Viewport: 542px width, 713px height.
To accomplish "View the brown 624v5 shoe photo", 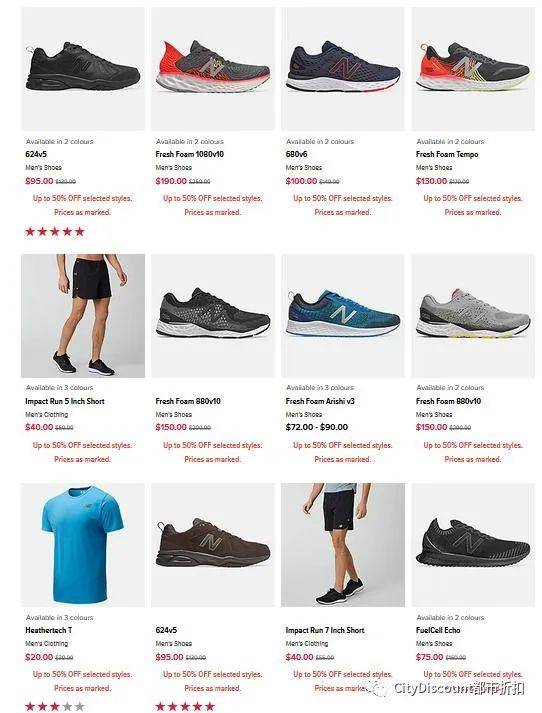I will pos(213,545).
